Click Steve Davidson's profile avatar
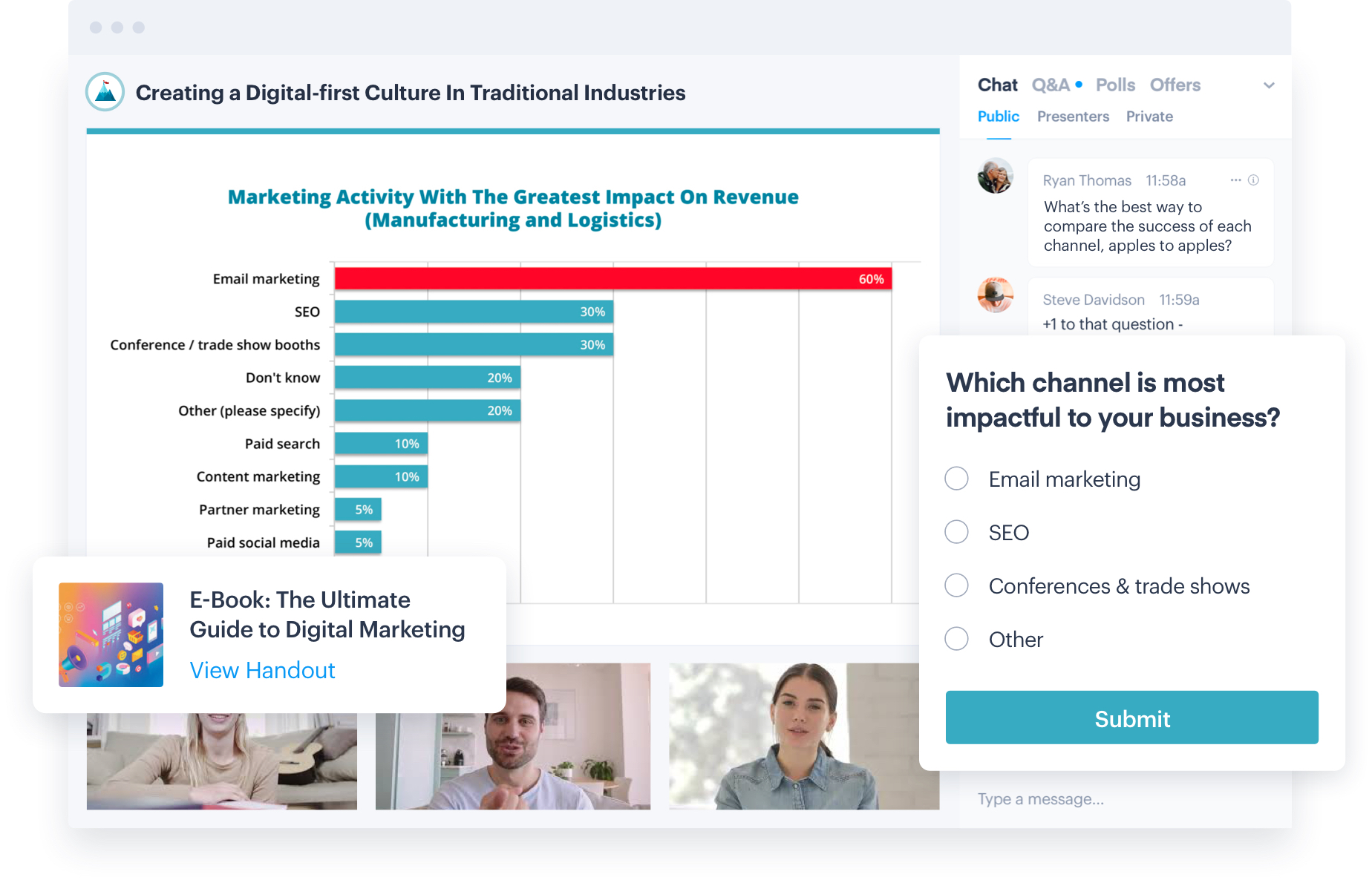 coord(995,295)
